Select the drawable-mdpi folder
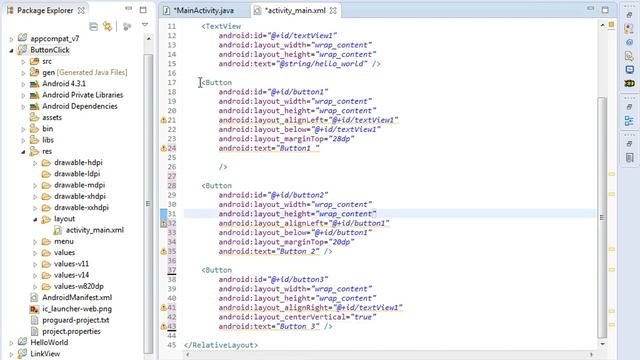 pos(73,185)
